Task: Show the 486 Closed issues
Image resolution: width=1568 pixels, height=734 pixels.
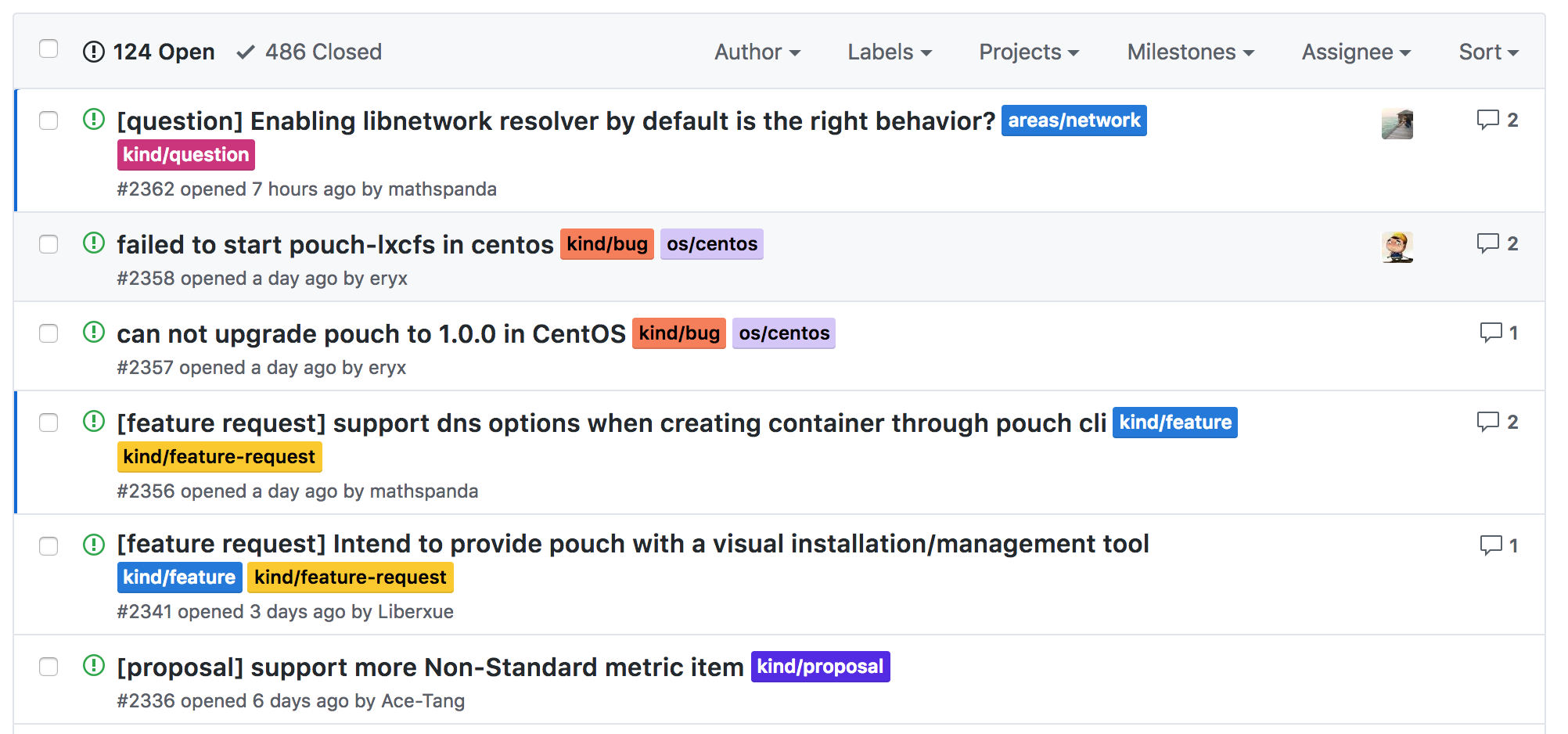Action: click(x=310, y=52)
